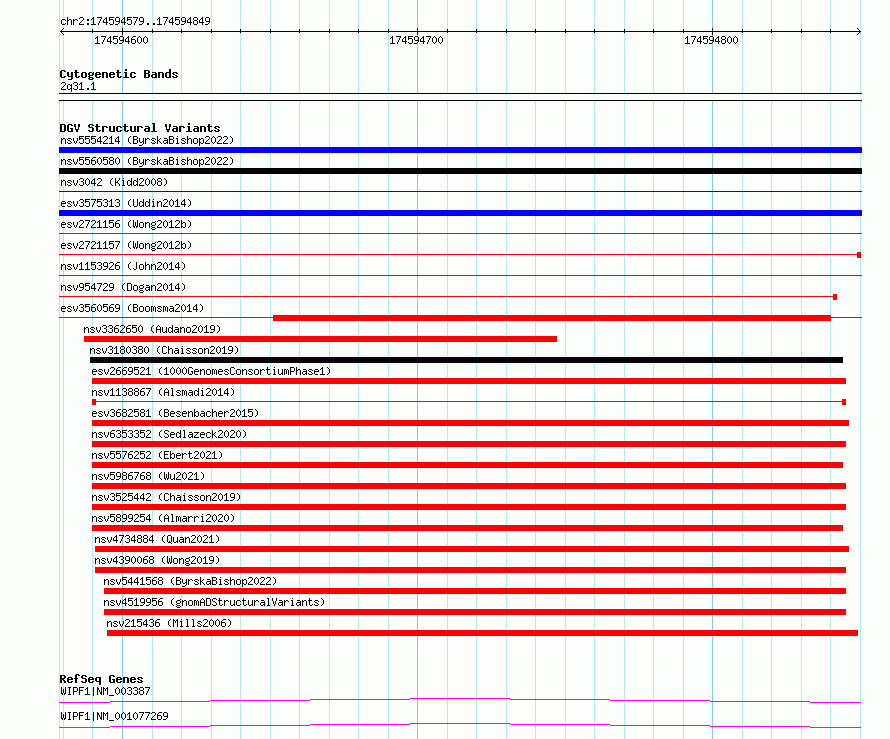The width and height of the screenshot is (890, 739).
Task: Open WIPF1|NM_001077269 transcript label
Action: click(x=114, y=716)
